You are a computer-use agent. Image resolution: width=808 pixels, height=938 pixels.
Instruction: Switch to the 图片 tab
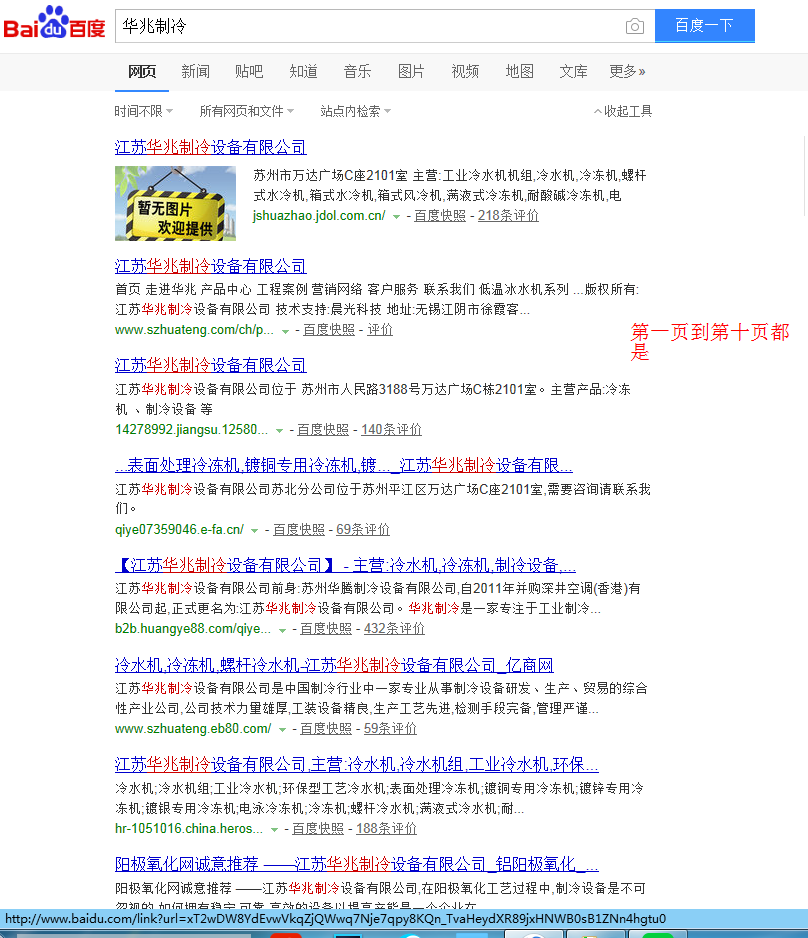pos(411,72)
